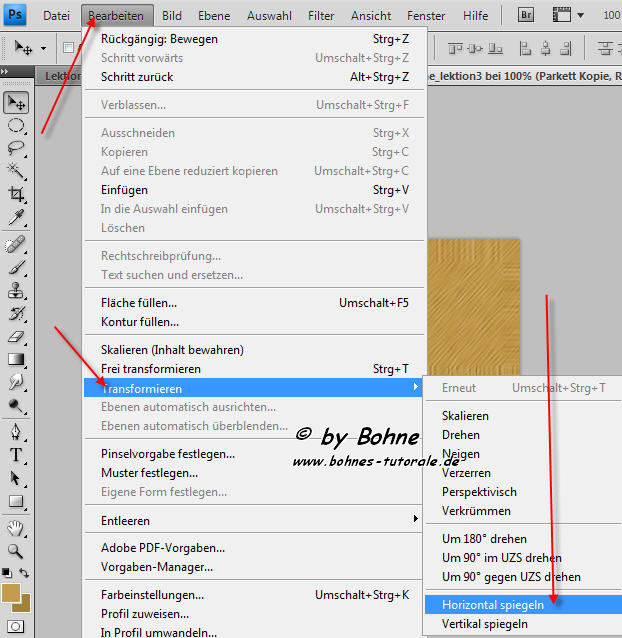Choose Vertikal spiegeln

coord(523,624)
